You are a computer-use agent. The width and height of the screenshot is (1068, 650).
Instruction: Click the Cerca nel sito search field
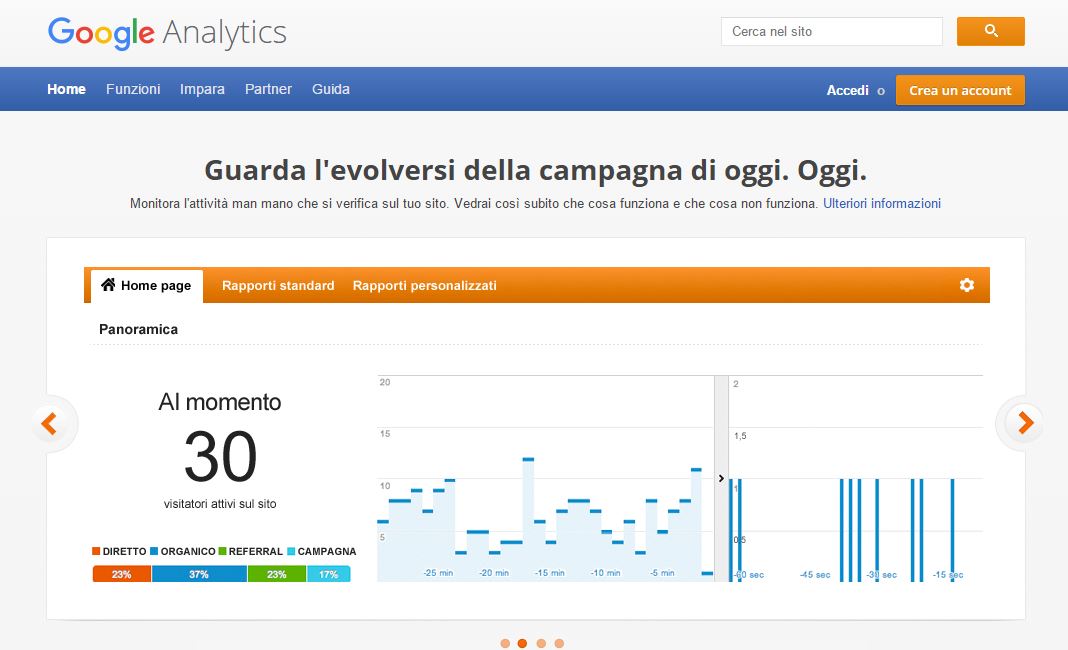pos(832,31)
